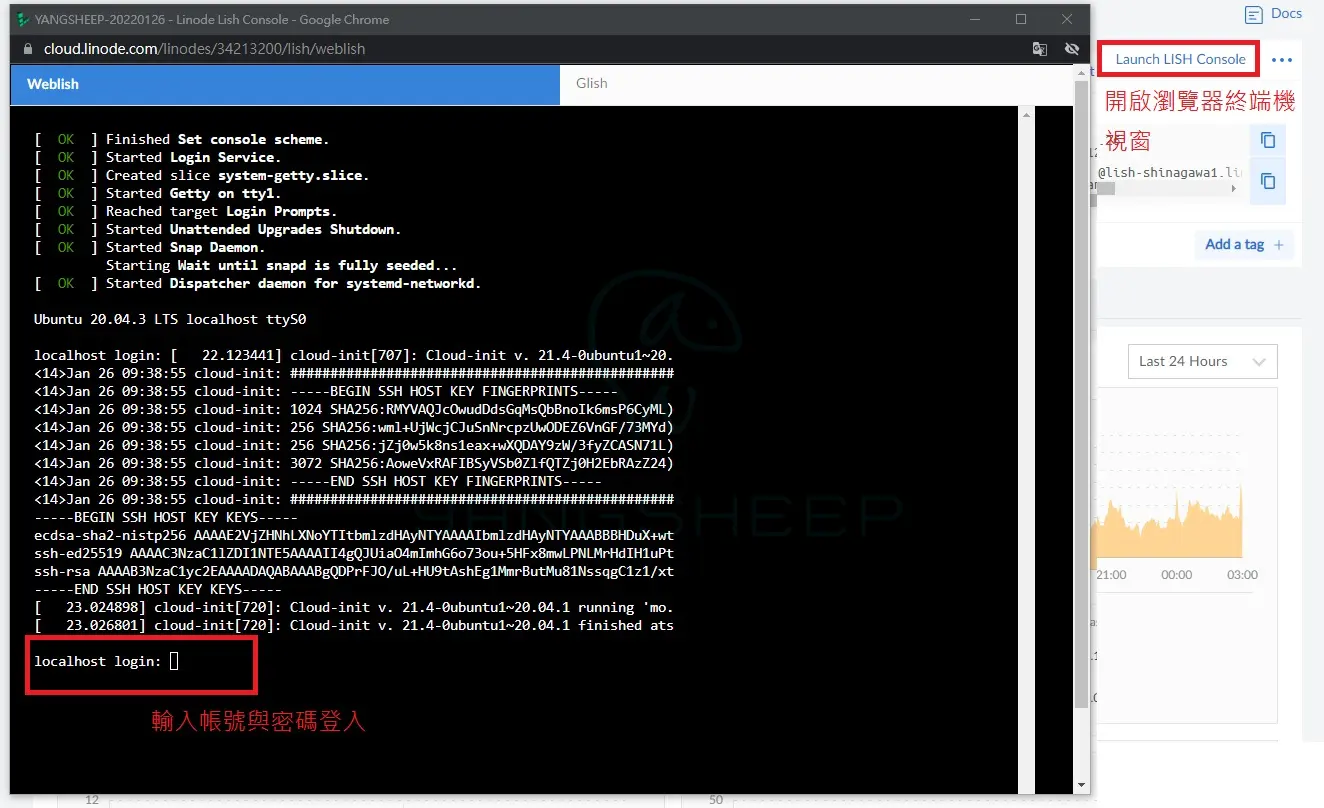Click the copy icon above the lish-shinagawa1 row

1268,140
